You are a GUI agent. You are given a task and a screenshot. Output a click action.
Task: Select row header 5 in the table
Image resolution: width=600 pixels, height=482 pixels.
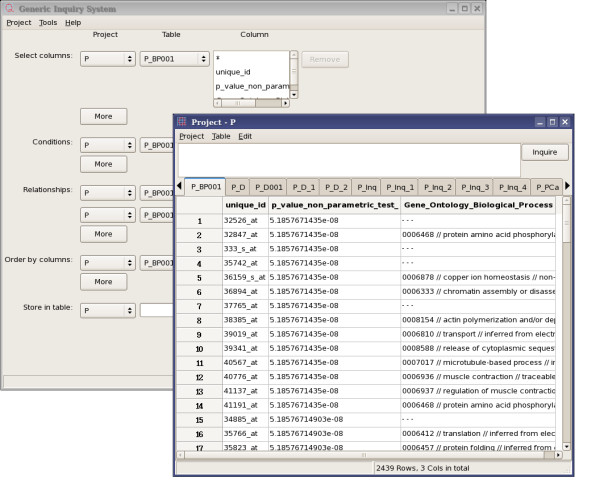tap(199, 278)
